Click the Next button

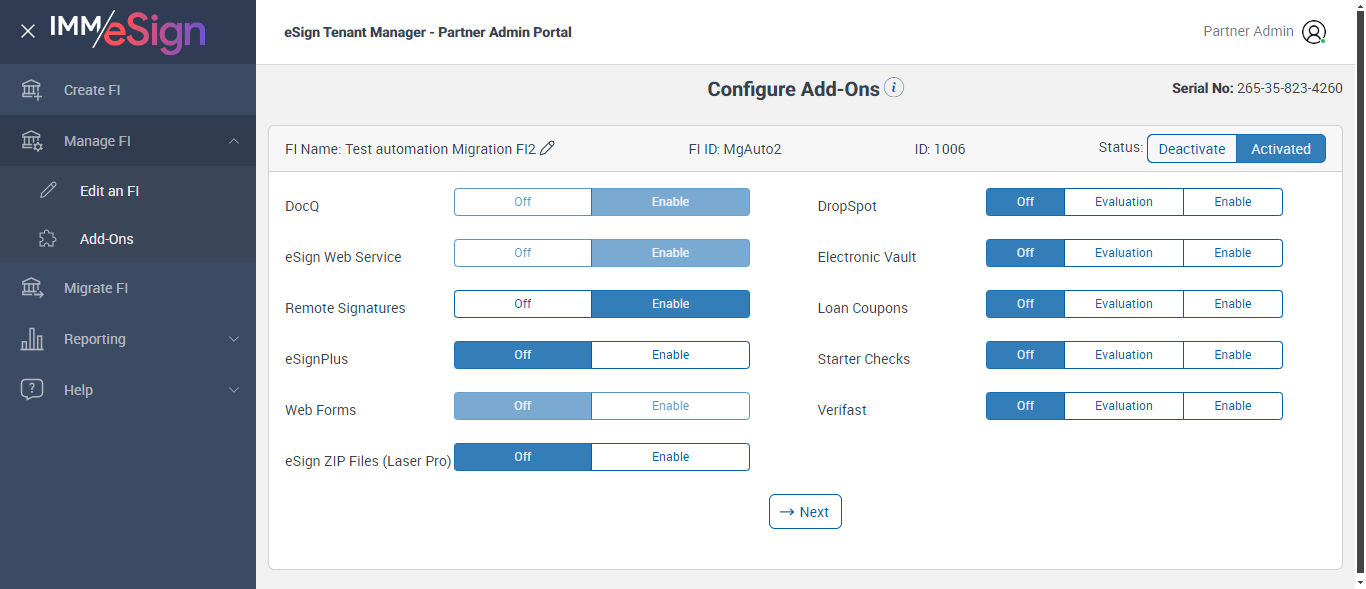tap(805, 512)
